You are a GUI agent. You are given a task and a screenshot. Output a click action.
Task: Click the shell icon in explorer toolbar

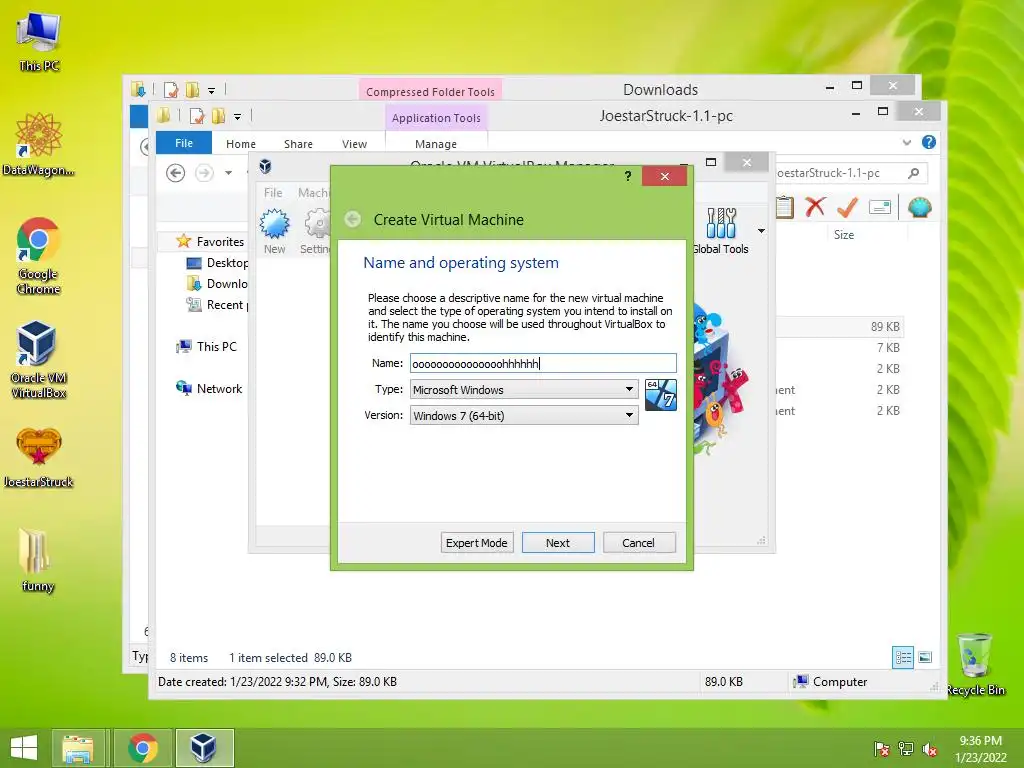coord(920,208)
